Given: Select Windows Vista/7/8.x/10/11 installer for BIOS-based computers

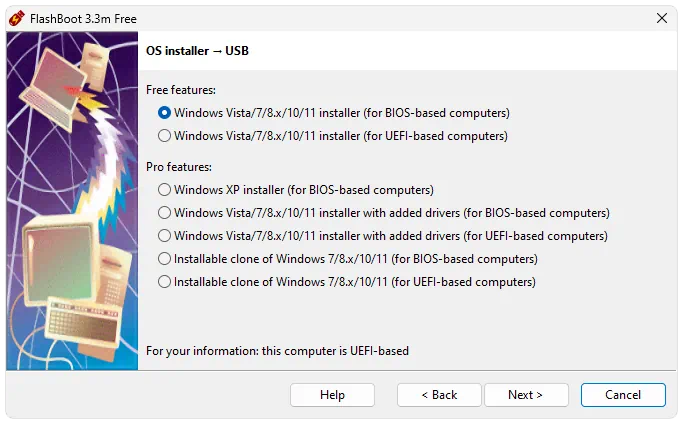Looking at the screenshot, I should (334, 113).
